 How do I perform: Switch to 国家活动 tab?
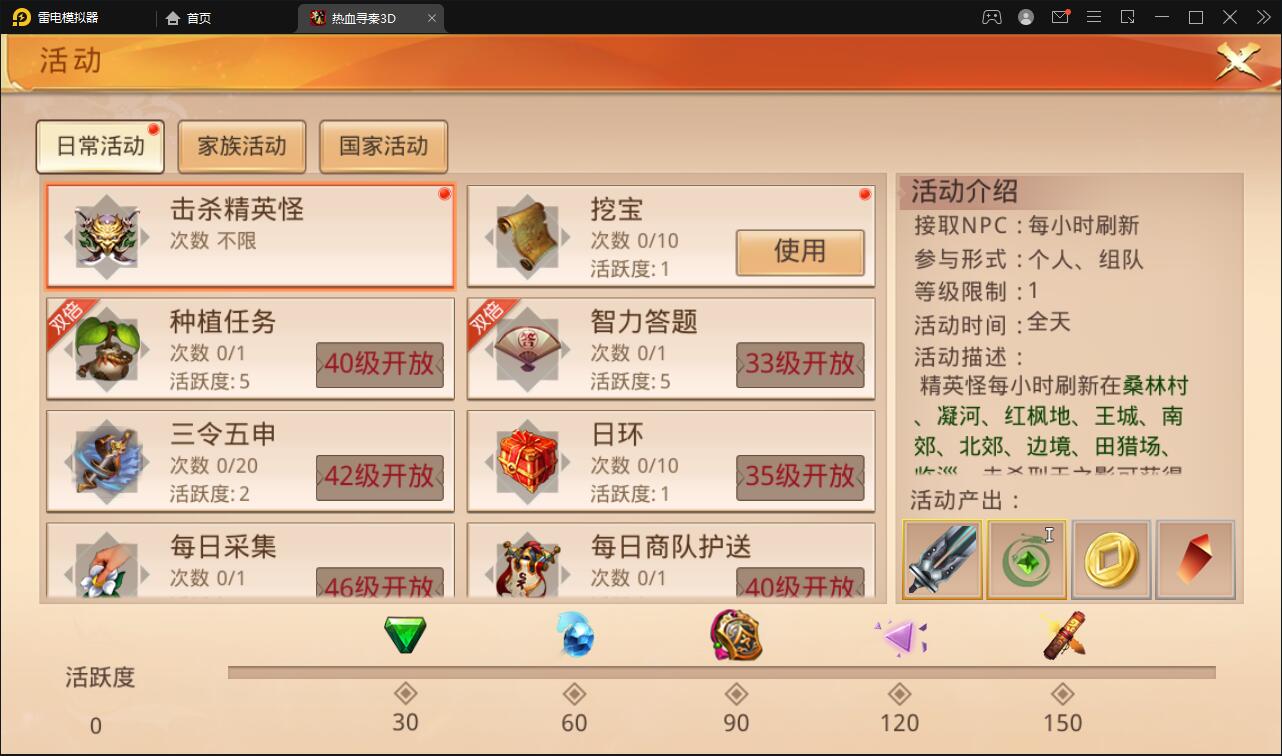(383, 147)
